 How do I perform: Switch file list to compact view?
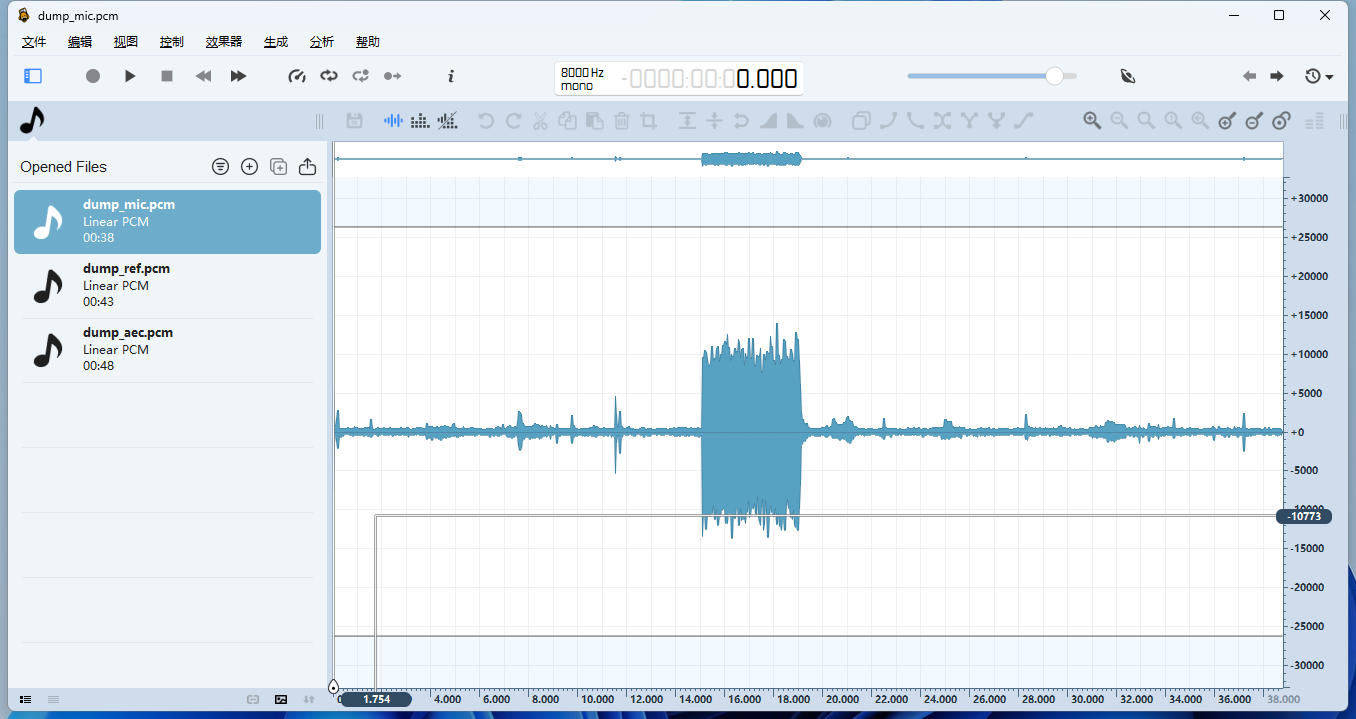[x=53, y=699]
